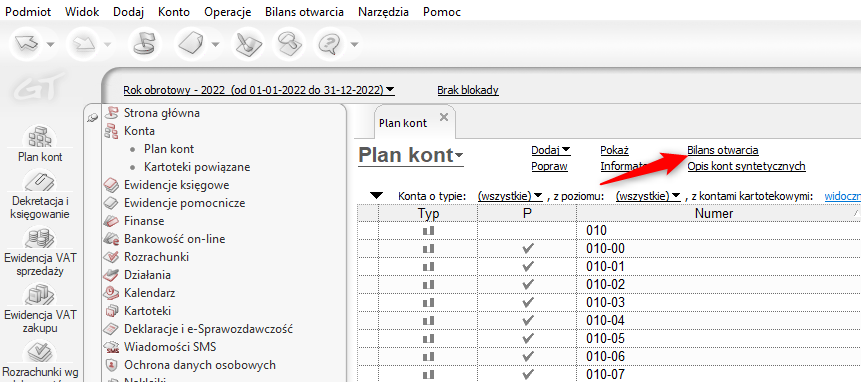
Task: Click the Bilans otwarcia link
Action: point(723,150)
